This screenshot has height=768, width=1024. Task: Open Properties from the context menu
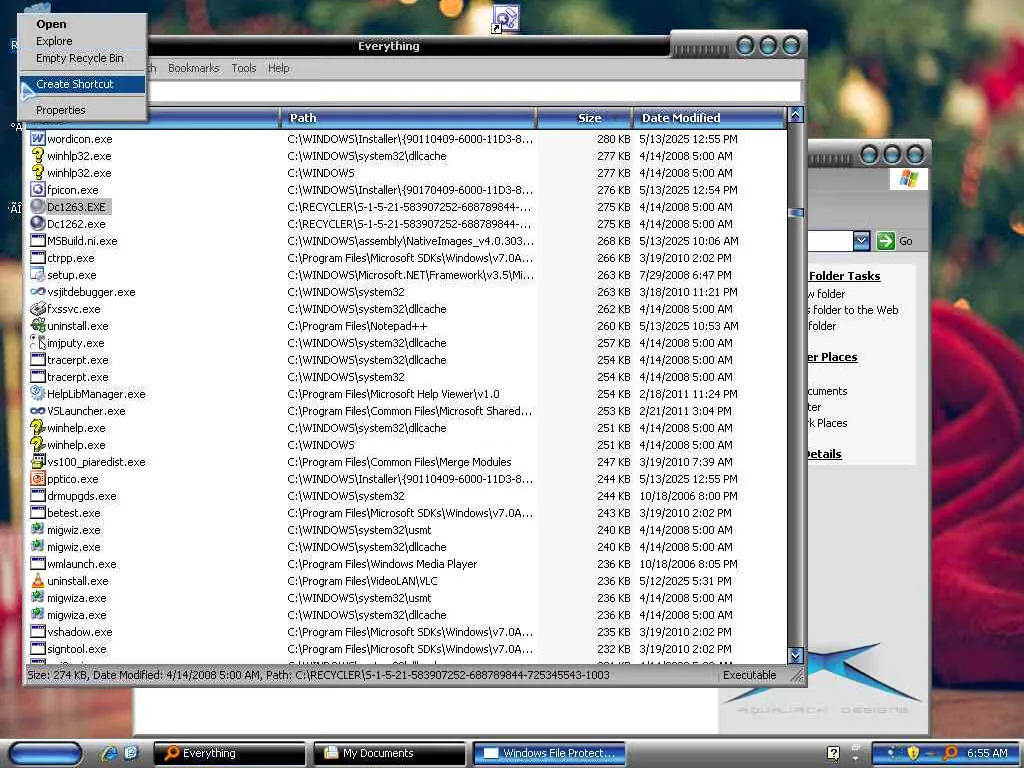(x=61, y=110)
